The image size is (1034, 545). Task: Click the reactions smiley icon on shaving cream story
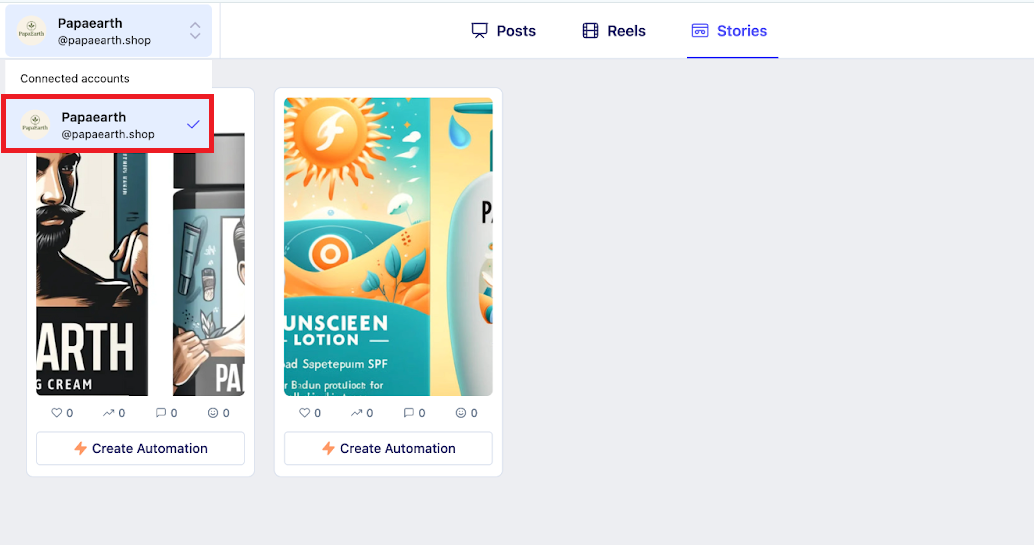pos(213,413)
